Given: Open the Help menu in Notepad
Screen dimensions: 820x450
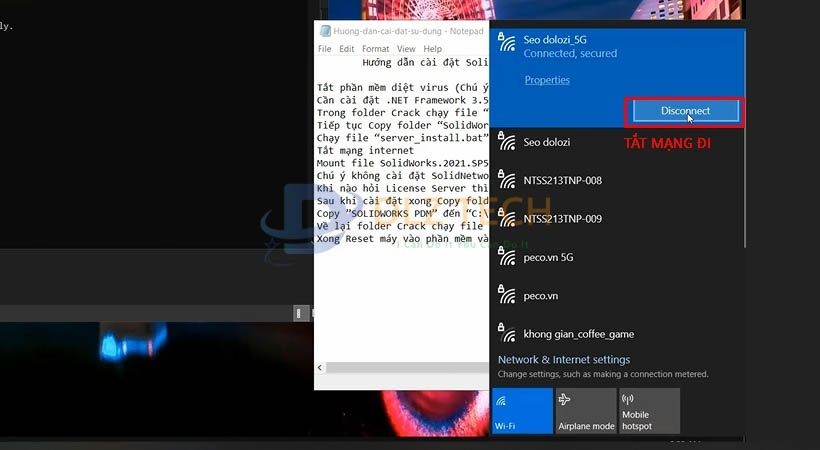Looking at the screenshot, I should (x=432, y=49).
